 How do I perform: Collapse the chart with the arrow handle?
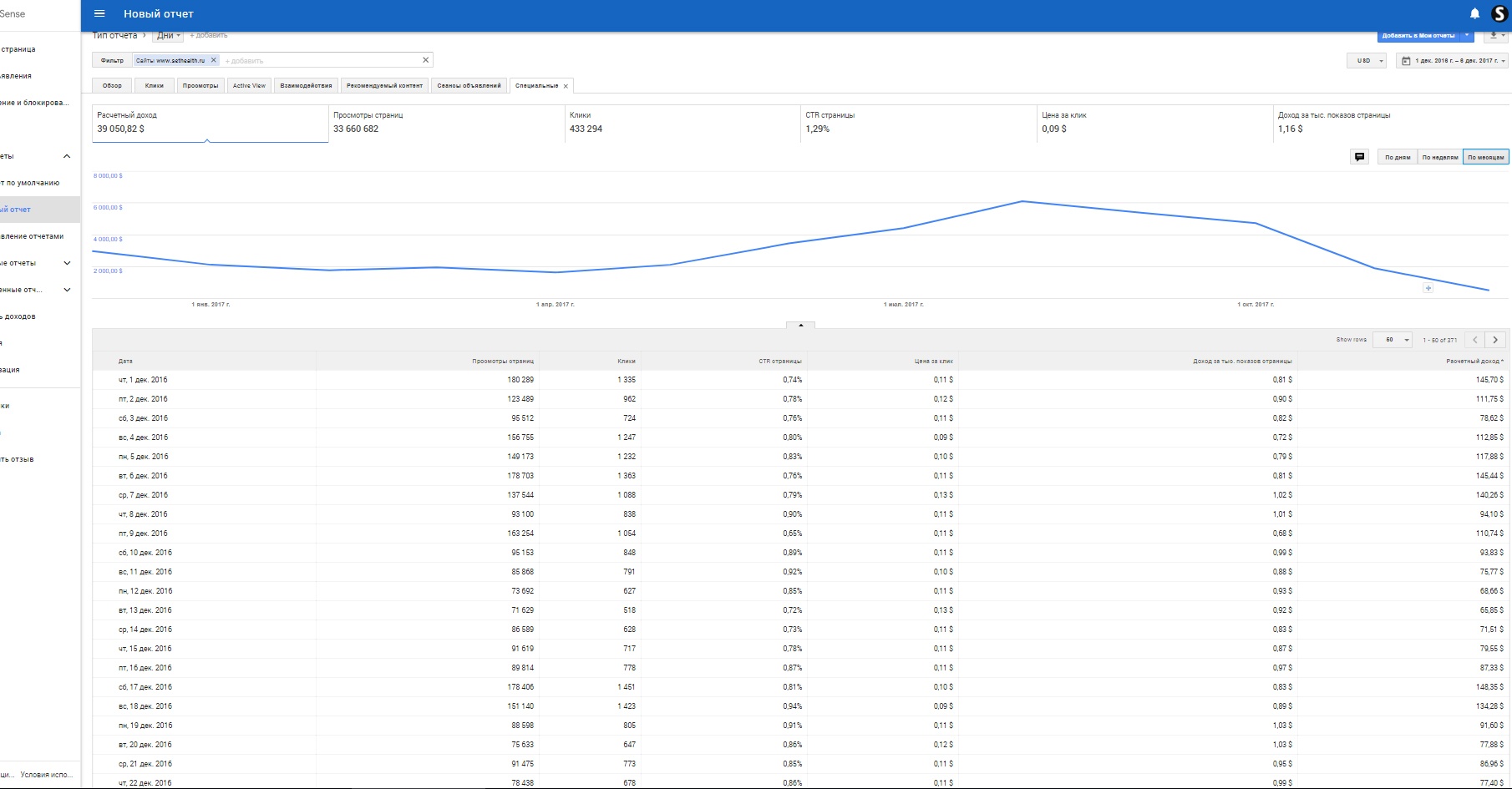(800, 325)
